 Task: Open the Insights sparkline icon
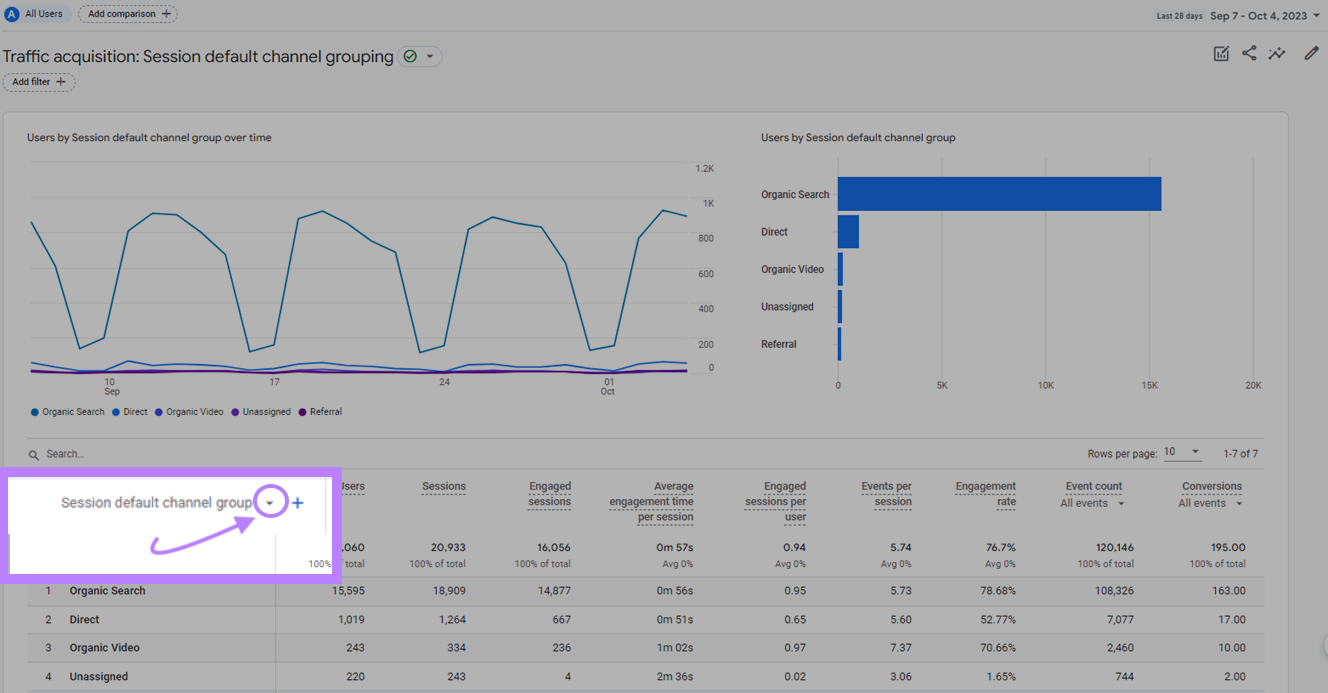[x=1277, y=54]
